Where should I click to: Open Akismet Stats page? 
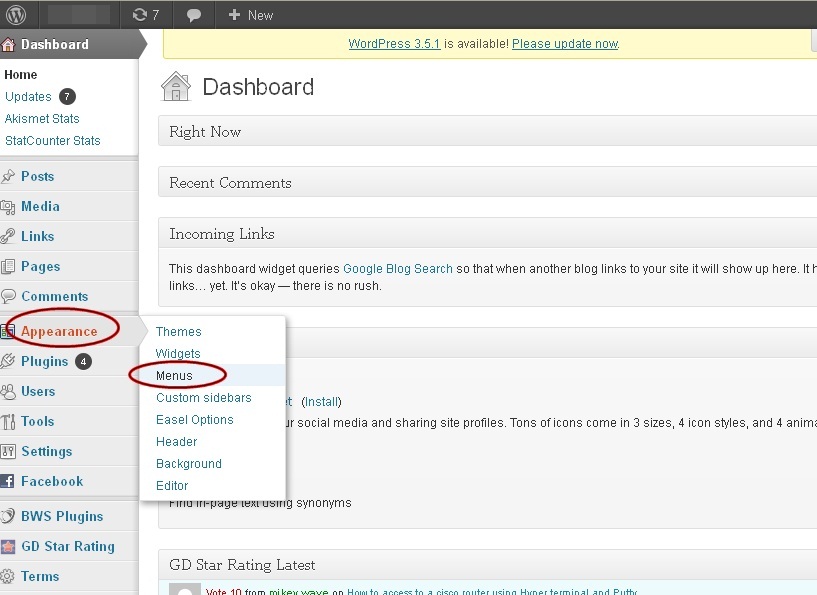(42, 119)
